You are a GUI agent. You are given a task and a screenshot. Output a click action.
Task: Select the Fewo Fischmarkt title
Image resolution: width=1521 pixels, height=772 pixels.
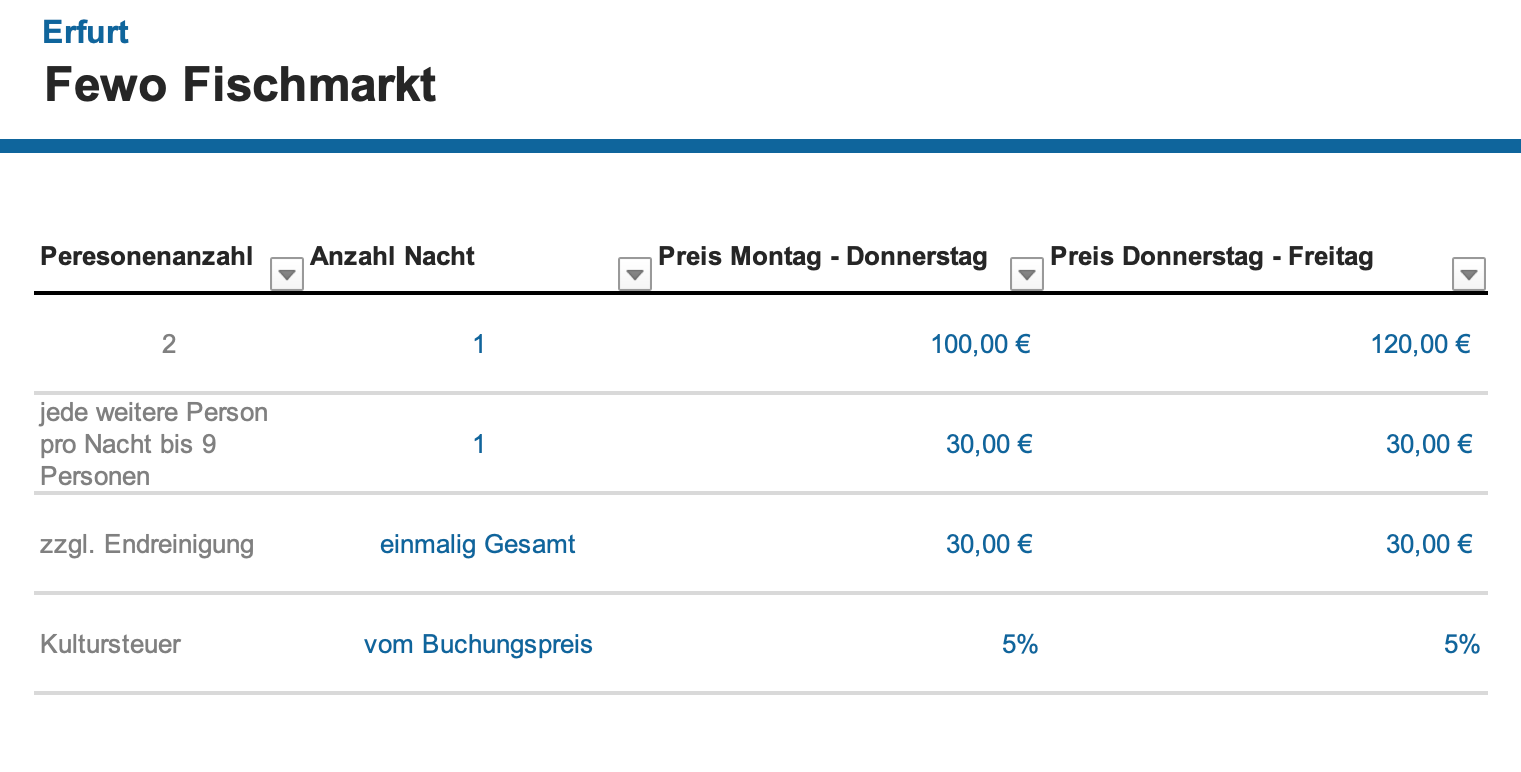coord(240,85)
